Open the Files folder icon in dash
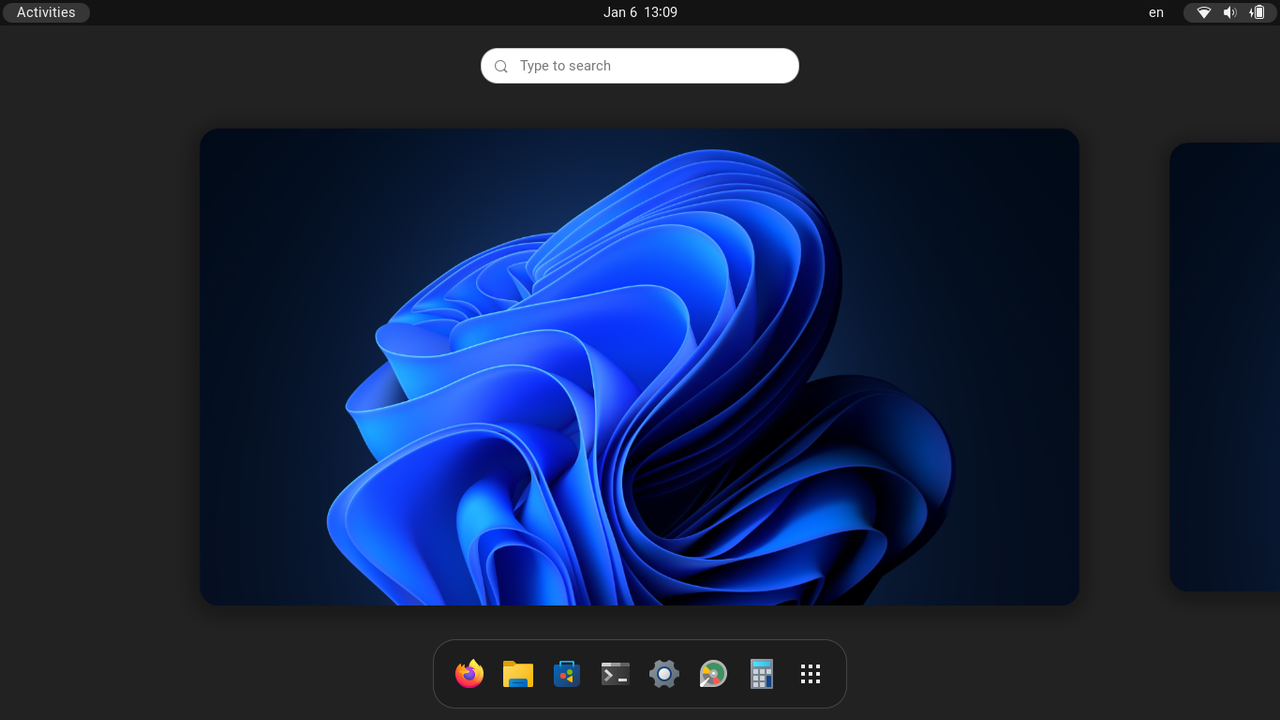This screenshot has width=1280, height=720. pos(518,674)
